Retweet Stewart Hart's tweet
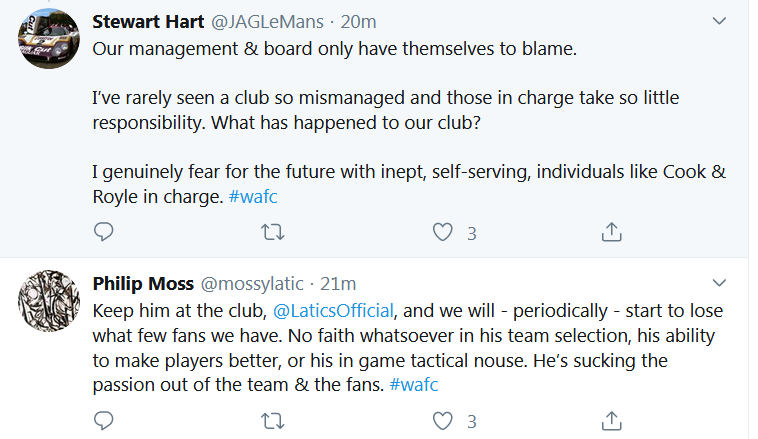Screen dimensions: 758x439 click(272, 232)
